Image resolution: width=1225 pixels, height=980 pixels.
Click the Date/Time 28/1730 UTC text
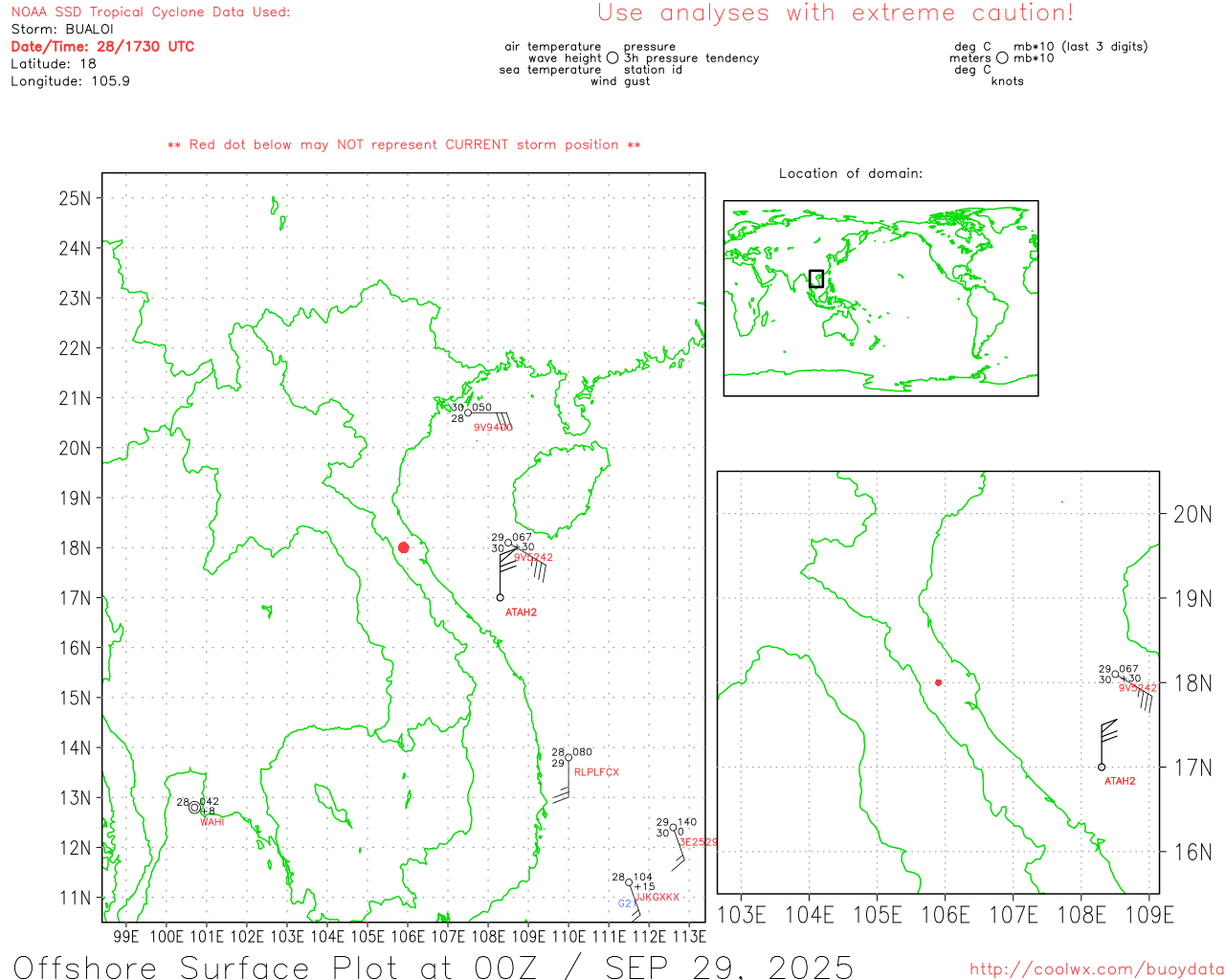pyautogui.click(x=102, y=46)
